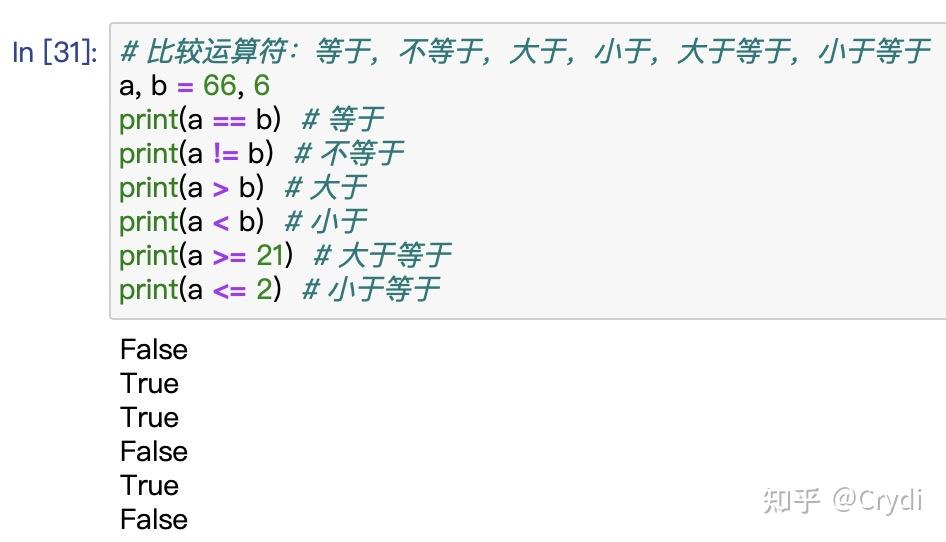Click the In [31] cell prompt
This screenshot has width=946, height=542.
click(54, 52)
